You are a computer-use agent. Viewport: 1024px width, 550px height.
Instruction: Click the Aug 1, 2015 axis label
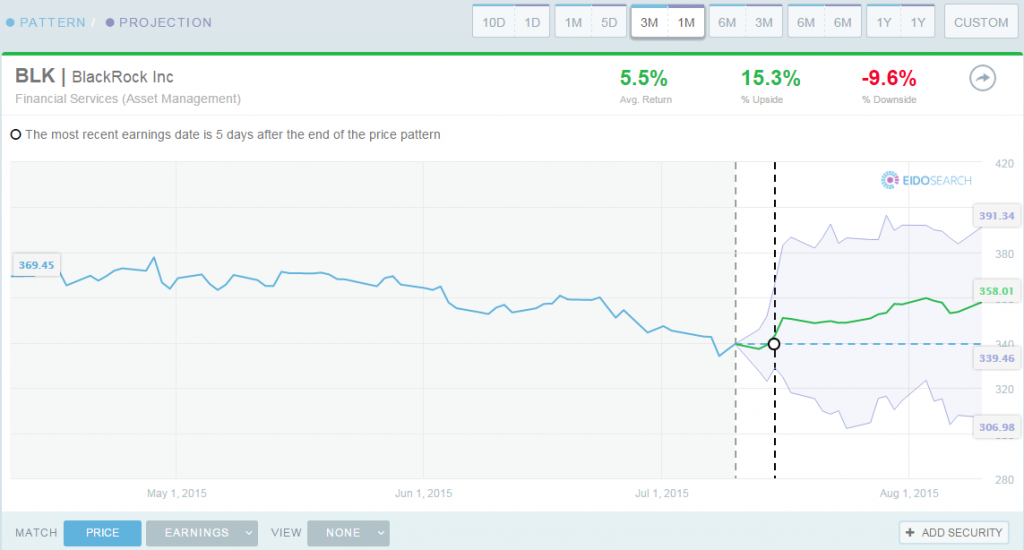908,493
